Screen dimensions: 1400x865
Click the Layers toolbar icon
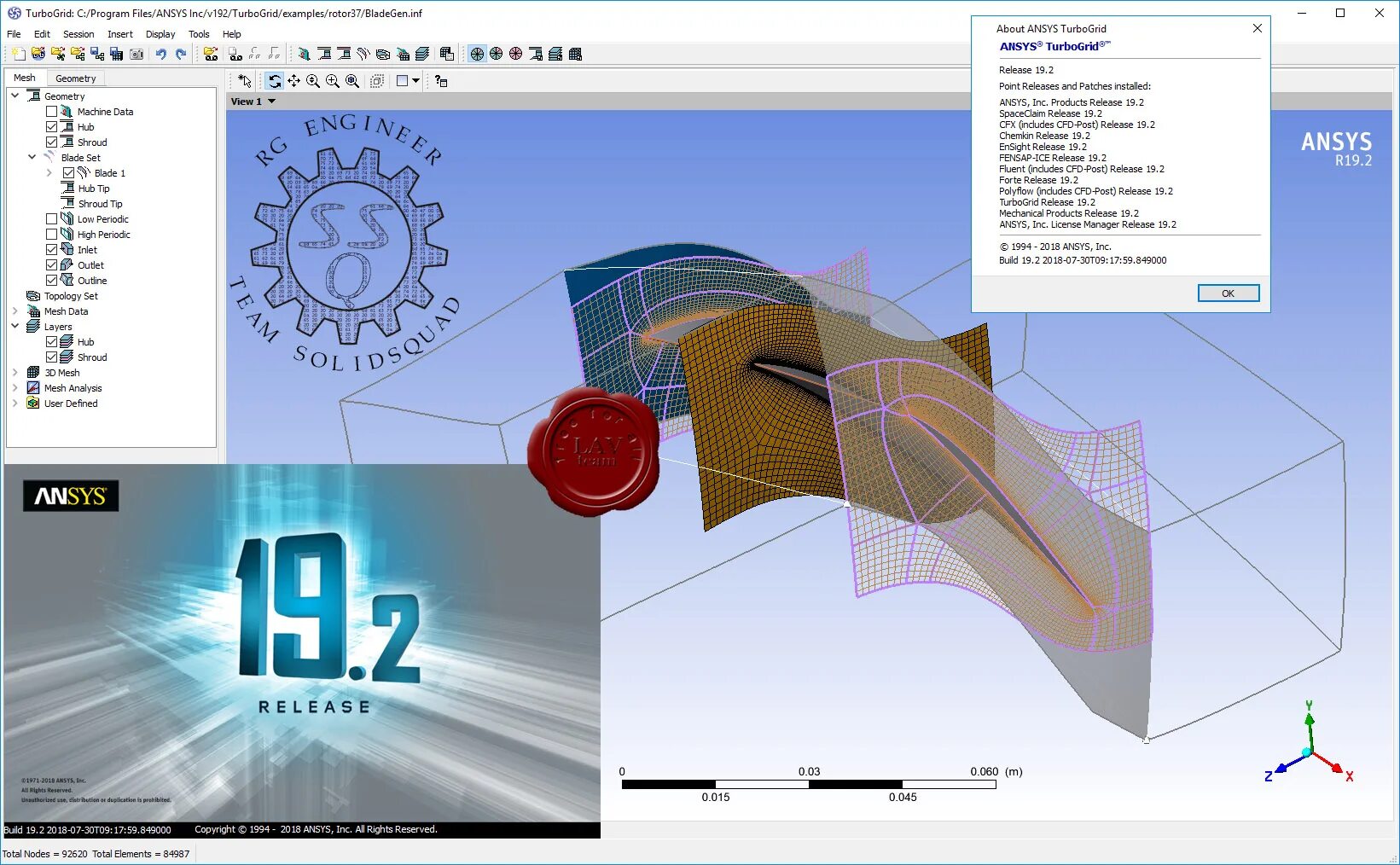tap(422, 54)
